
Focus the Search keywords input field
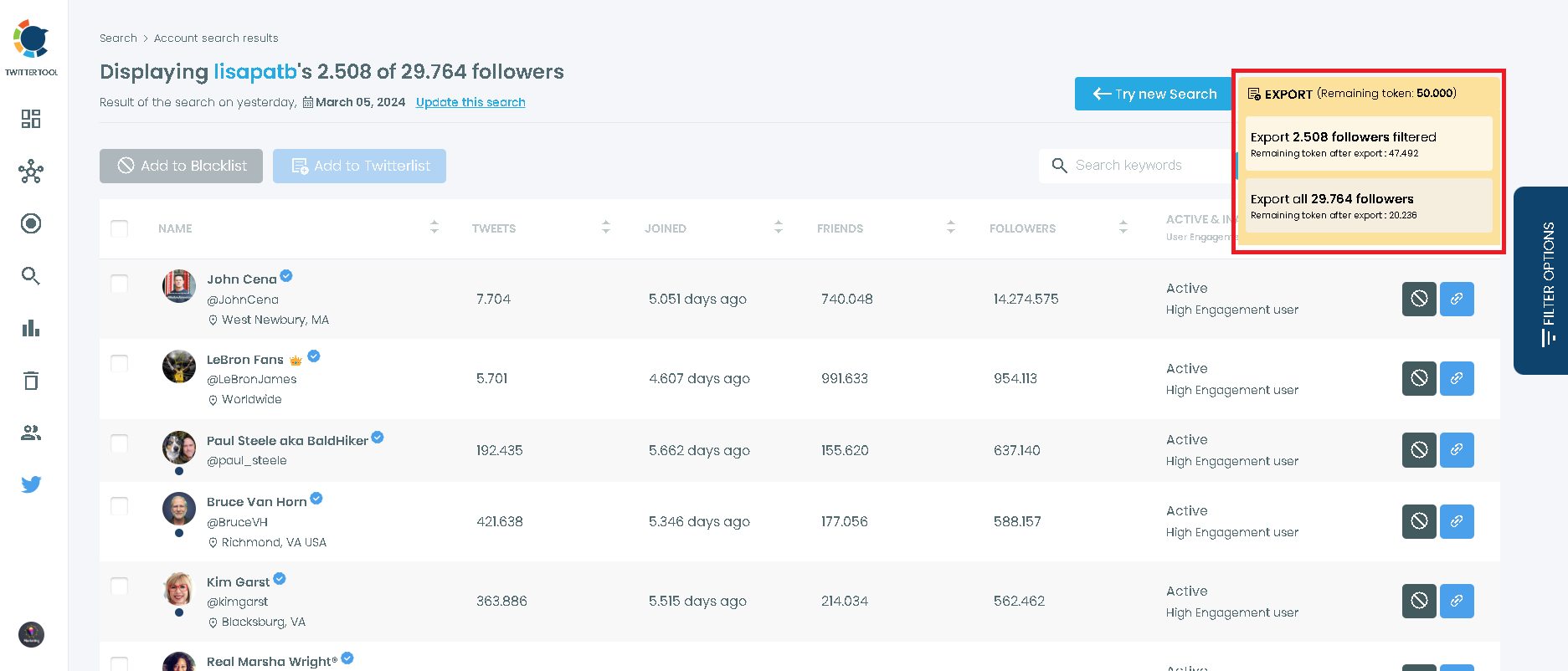[1139, 166]
